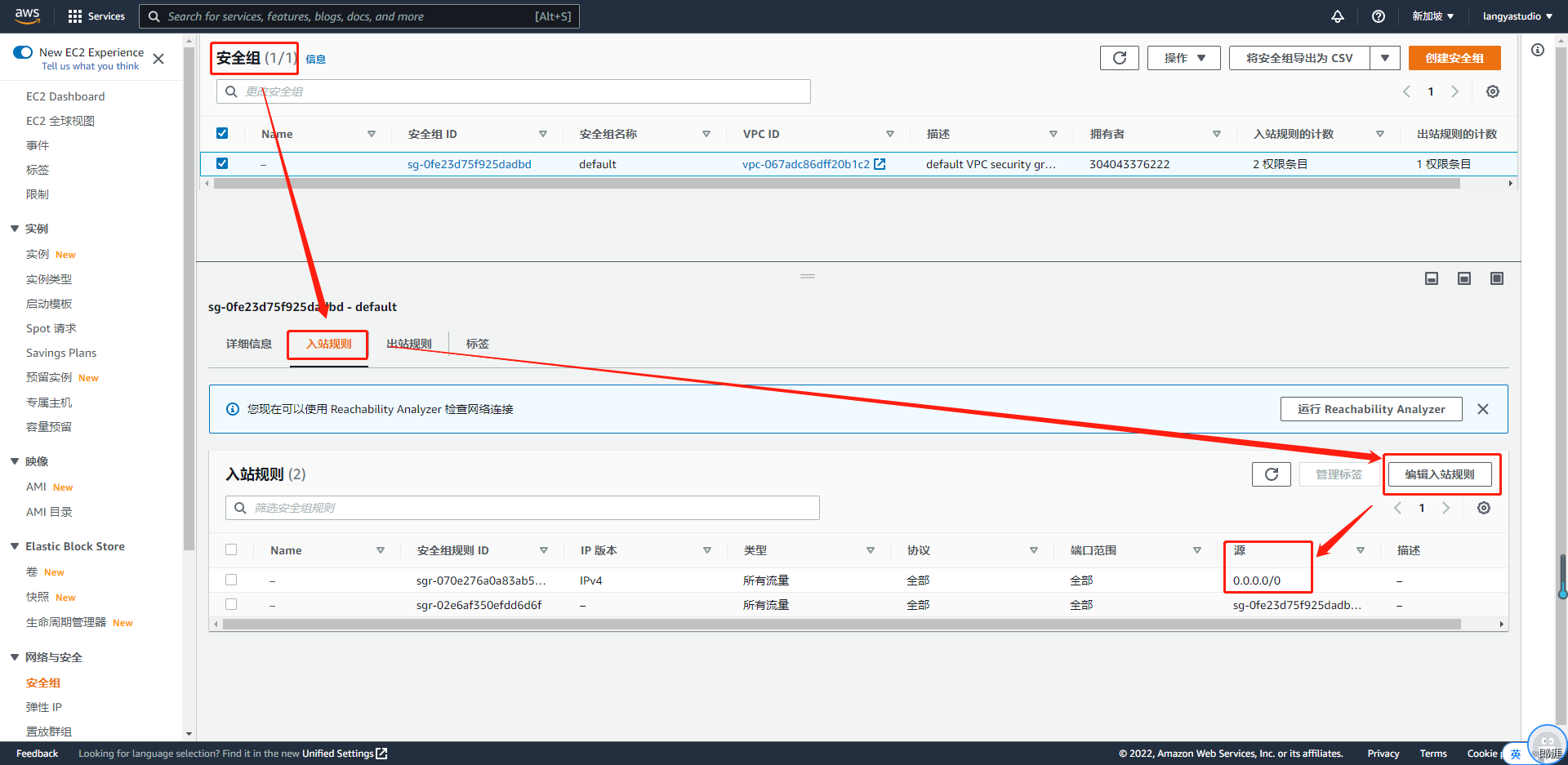Refresh the inbound rules table
The width and height of the screenshot is (1568, 765).
tap(1272, 474)
